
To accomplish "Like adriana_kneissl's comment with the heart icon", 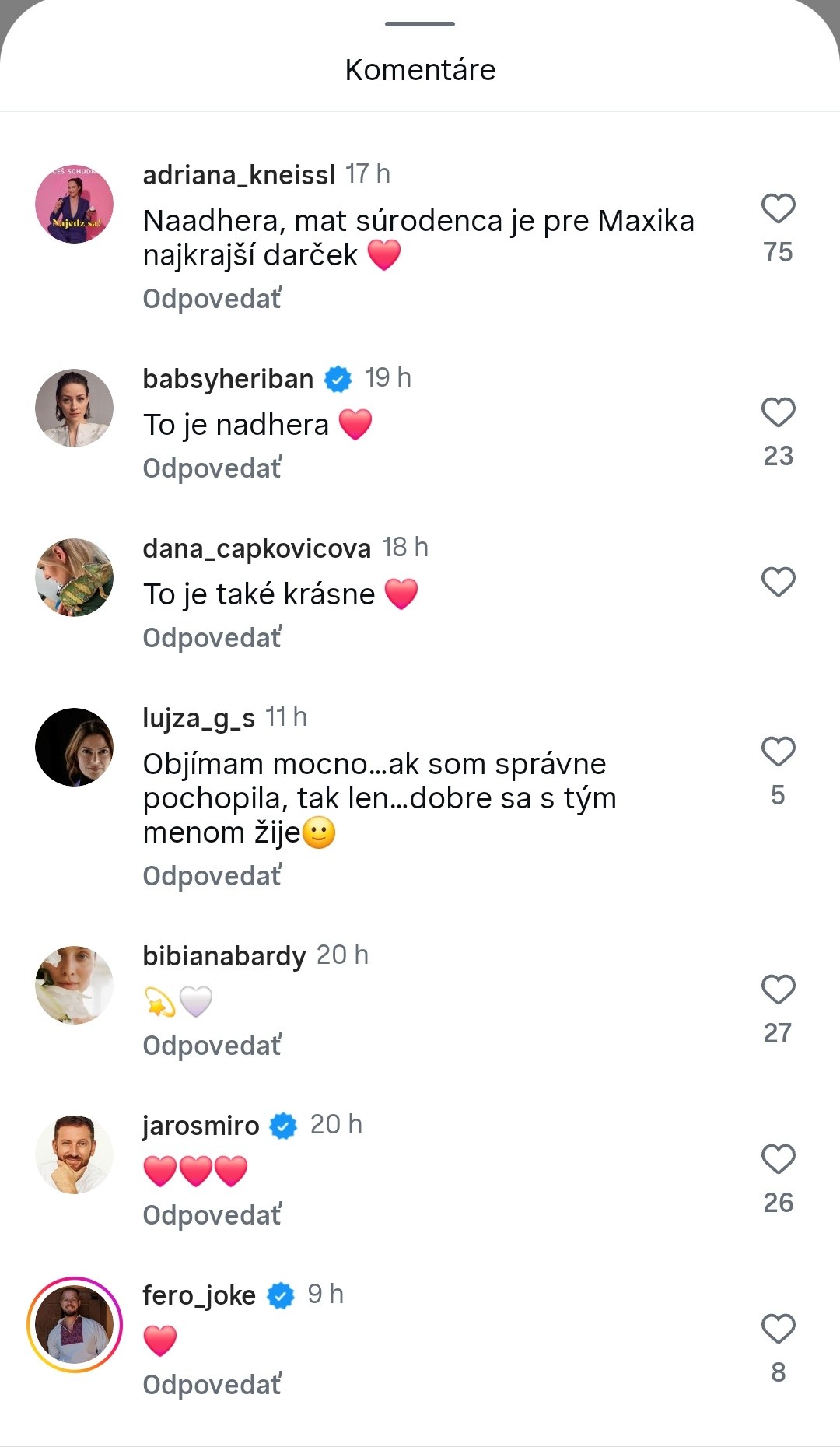I will [x=777, y=208].
